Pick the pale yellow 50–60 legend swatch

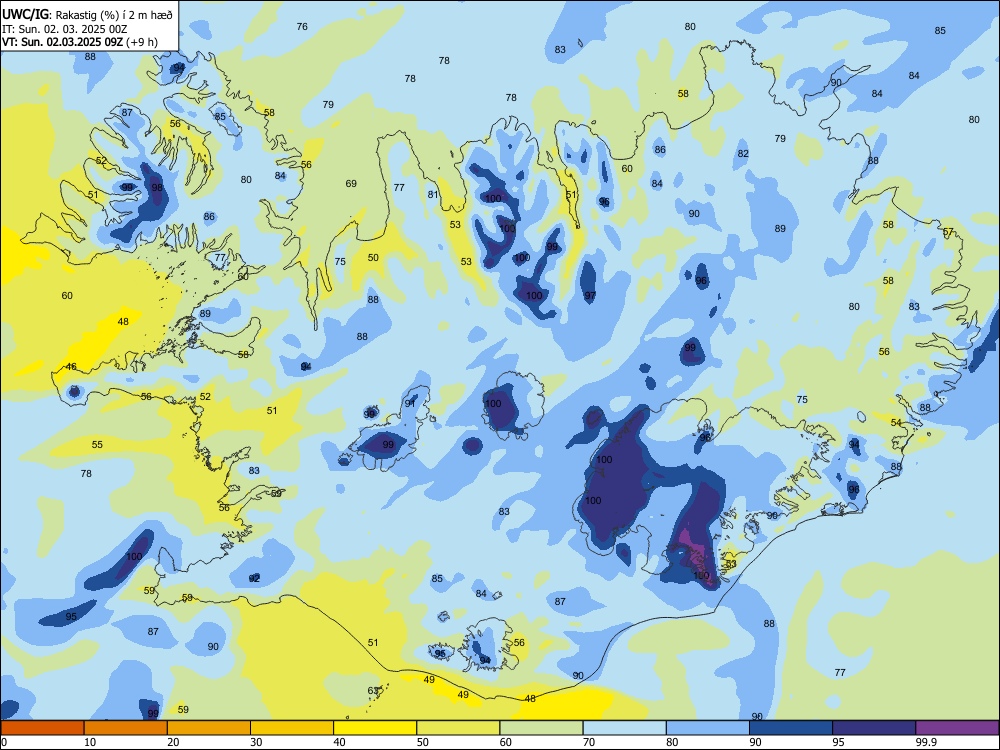pos(458,728)
